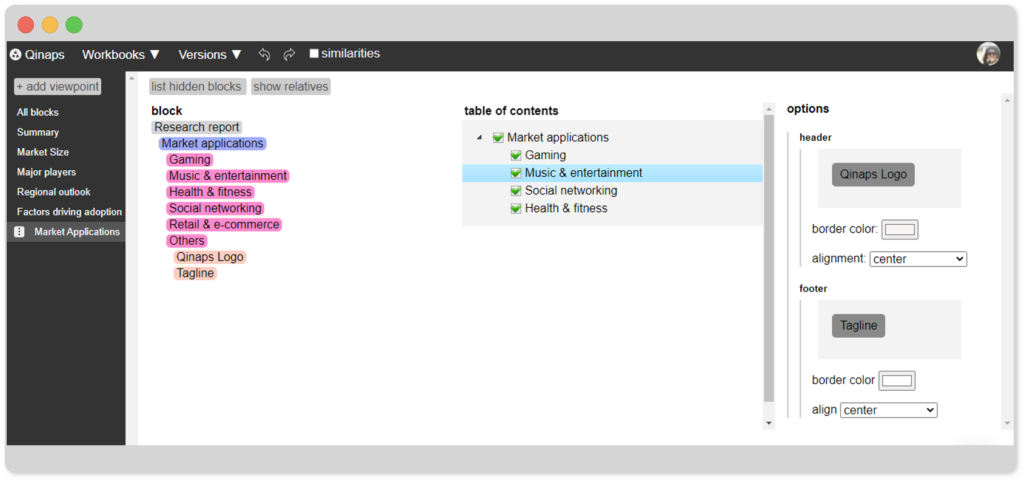Uncheck Social networking checkbox

(x=516, y=191)
